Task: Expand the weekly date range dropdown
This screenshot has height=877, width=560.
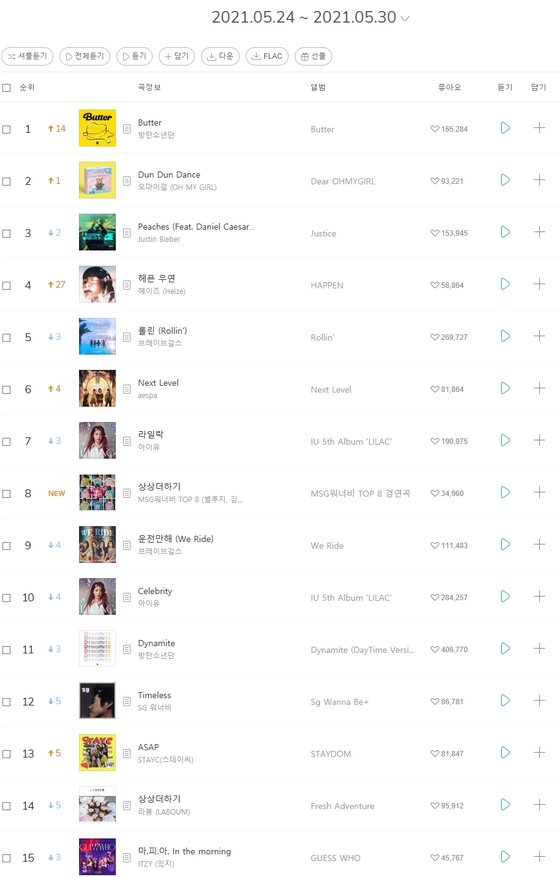Action: [x=405, y=18]
